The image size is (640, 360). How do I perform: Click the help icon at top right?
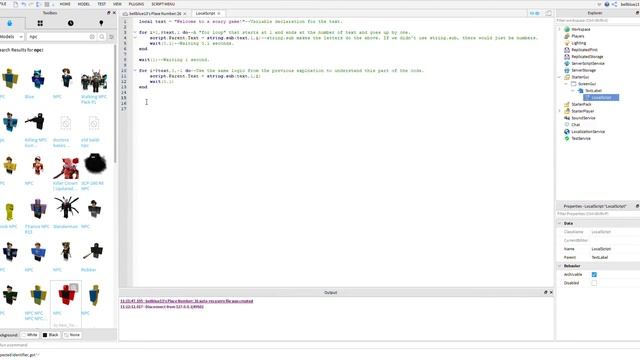607,4
